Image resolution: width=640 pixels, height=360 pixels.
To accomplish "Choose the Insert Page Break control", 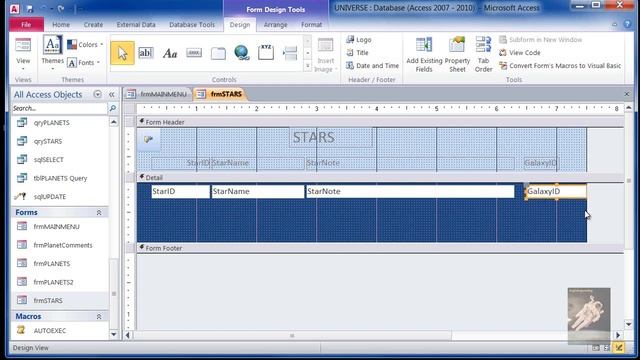I will [290, 53].
